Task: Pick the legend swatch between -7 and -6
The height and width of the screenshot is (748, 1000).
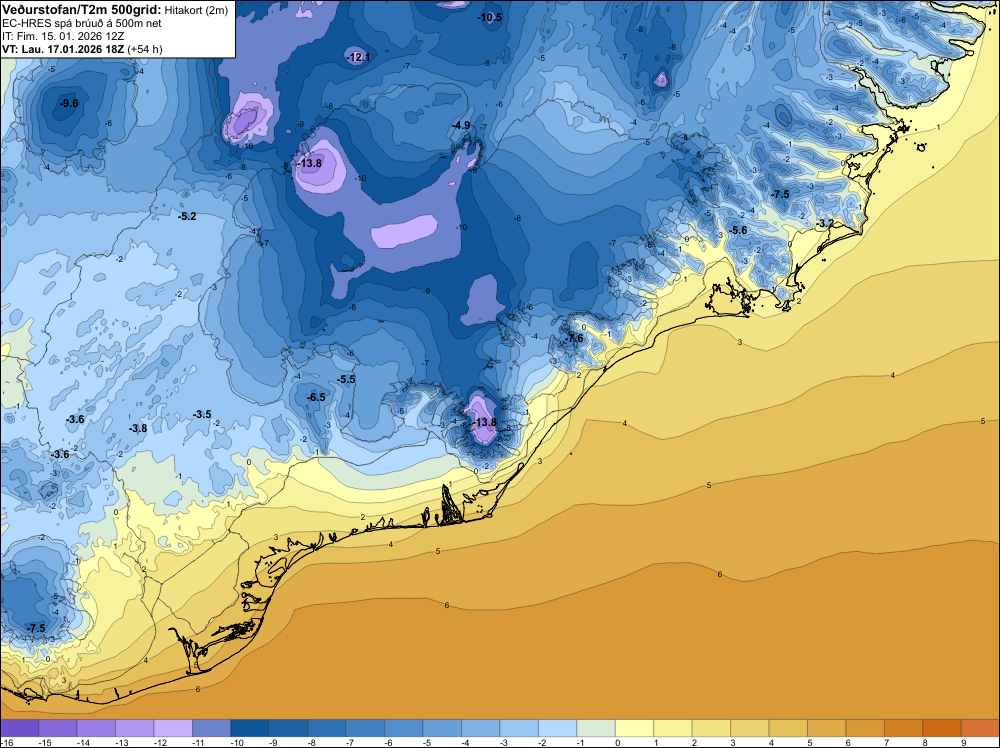Action: [365, 728]
